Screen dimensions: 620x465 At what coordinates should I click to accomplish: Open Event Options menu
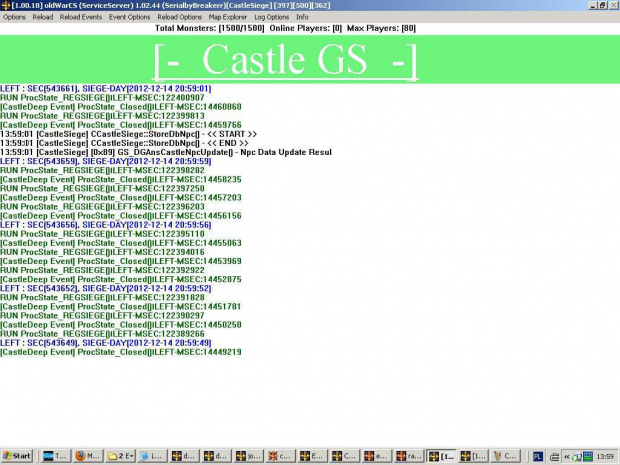point(130,17)
